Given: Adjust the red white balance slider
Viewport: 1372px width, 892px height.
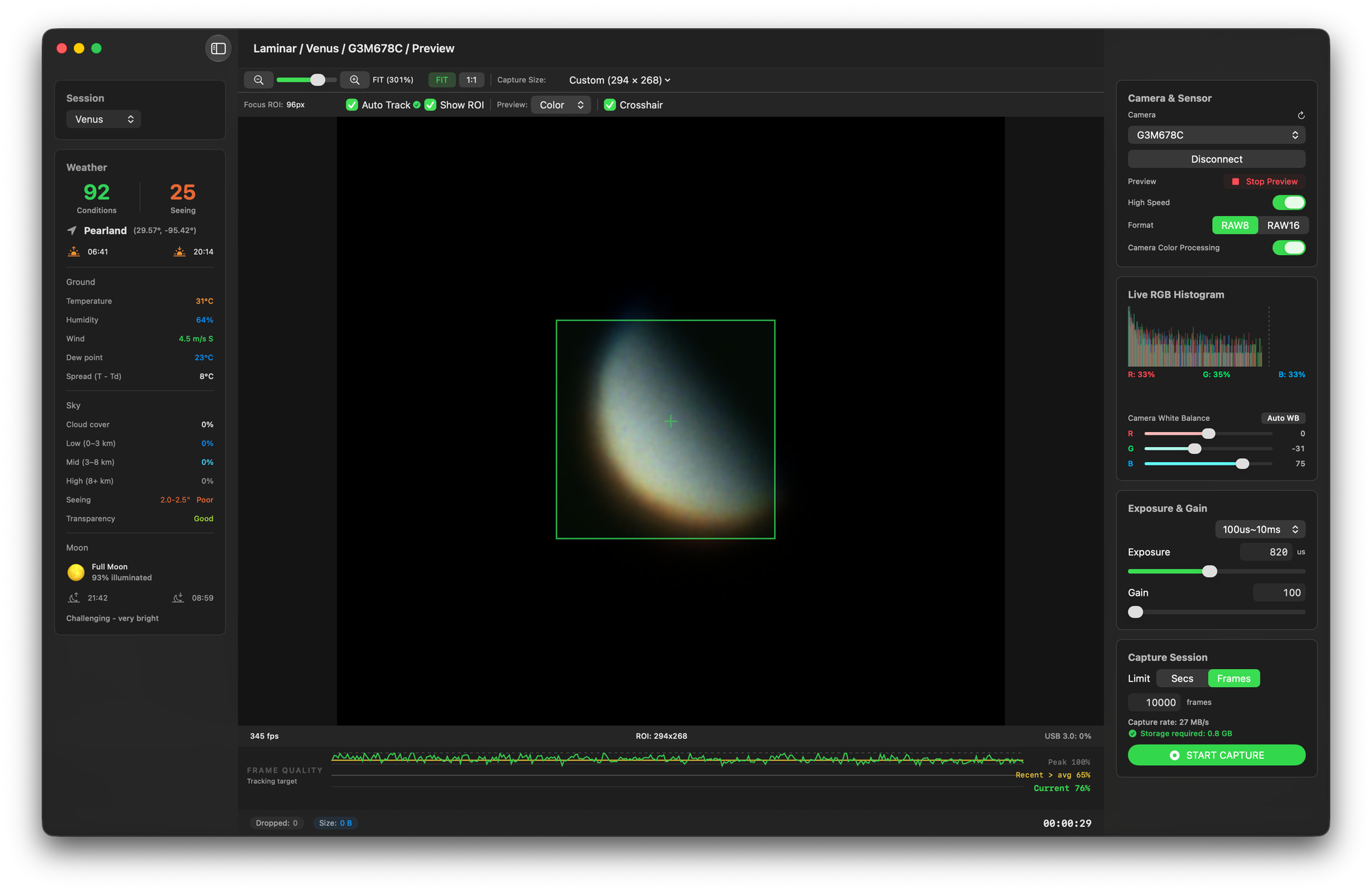Looking at the screenshot, I should pyautogui.click(x=1208, y=434).
